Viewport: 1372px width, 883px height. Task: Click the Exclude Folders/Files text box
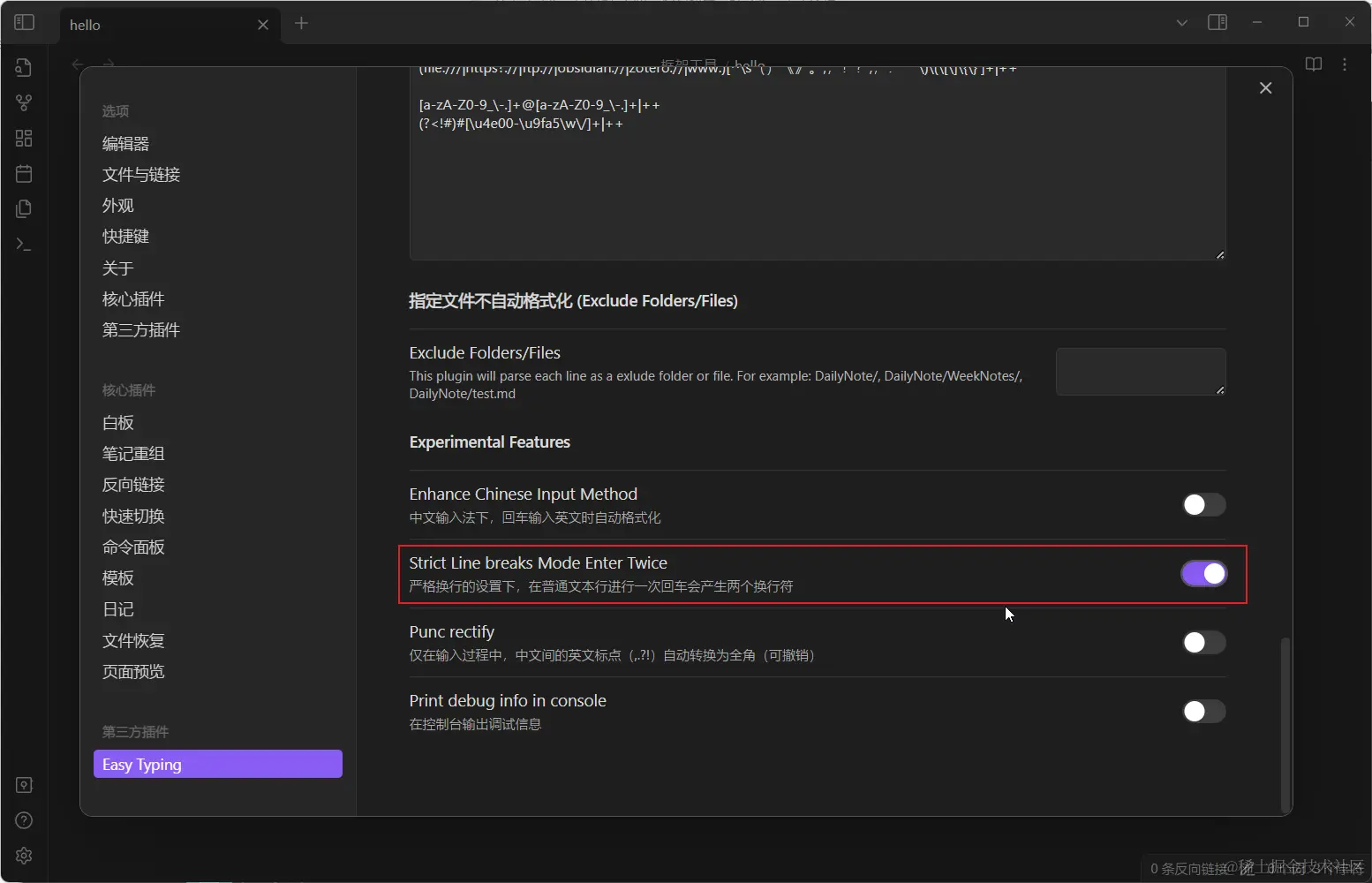point(1141,371)
